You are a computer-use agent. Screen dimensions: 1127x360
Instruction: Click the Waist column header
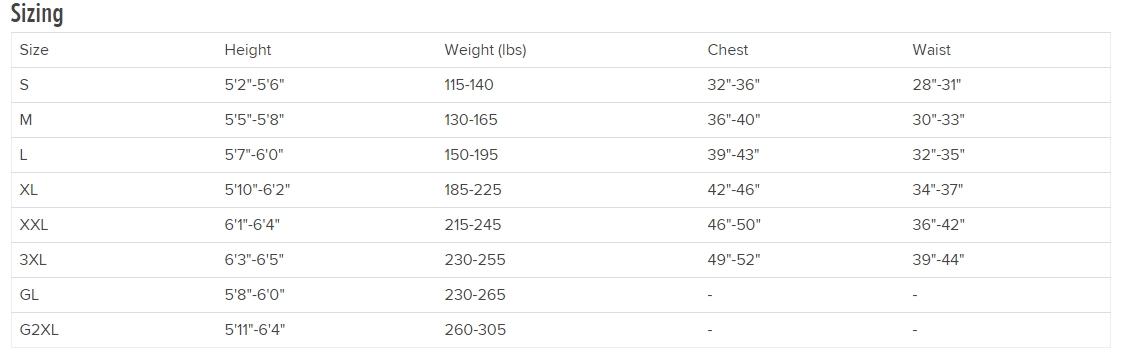coord(932,50)
